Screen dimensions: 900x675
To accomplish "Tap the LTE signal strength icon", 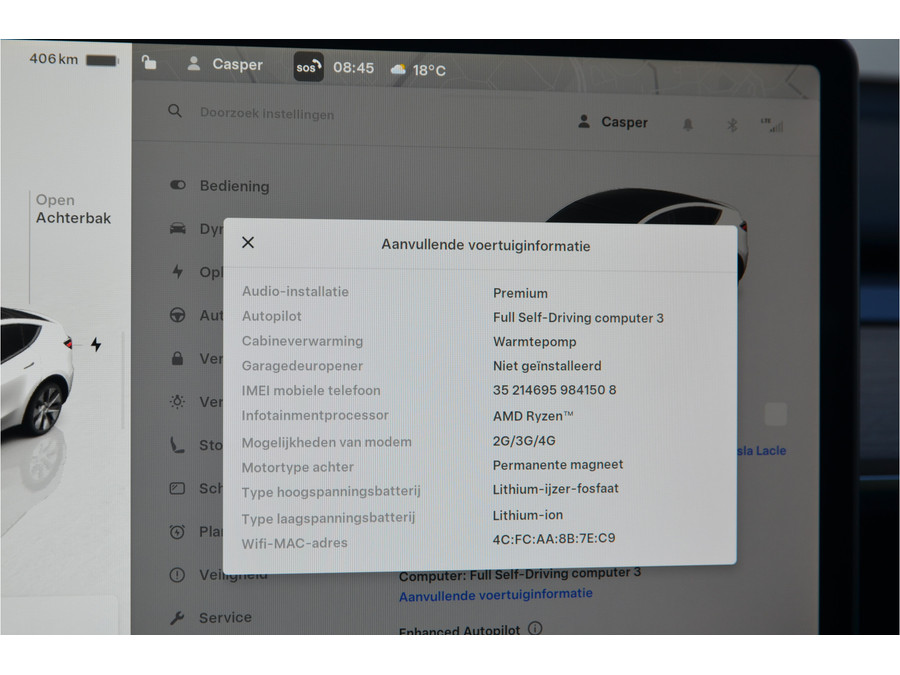I will coord(771,125).
